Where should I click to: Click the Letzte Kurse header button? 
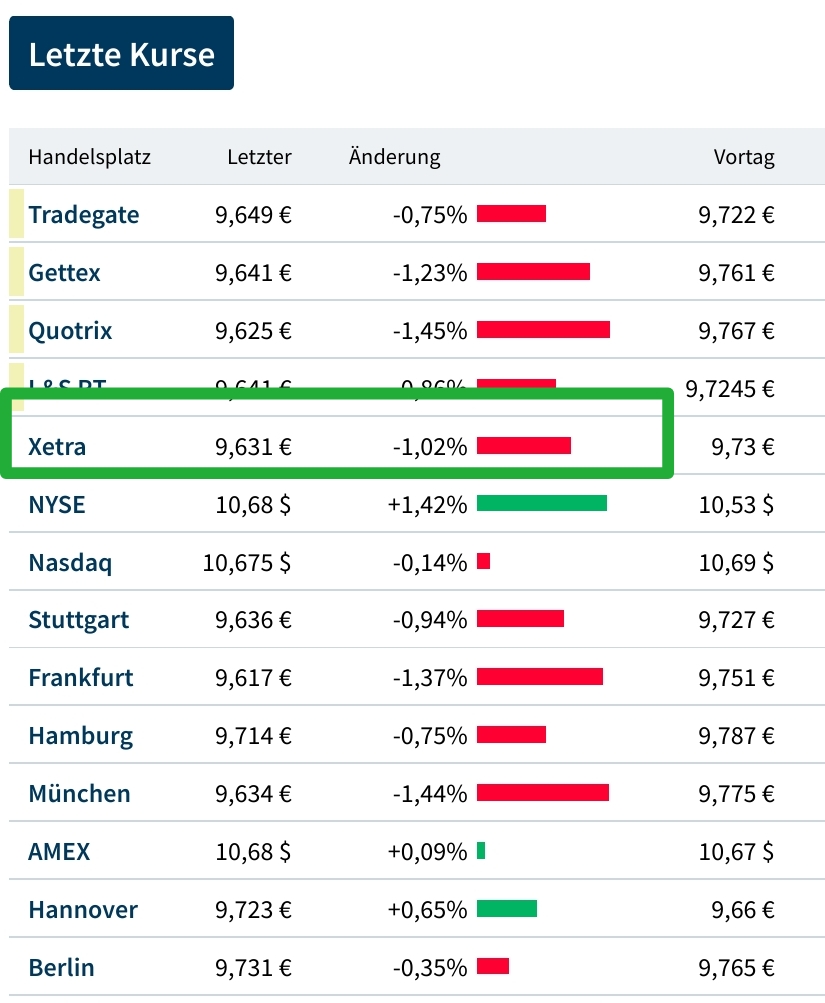pos(121,53)
